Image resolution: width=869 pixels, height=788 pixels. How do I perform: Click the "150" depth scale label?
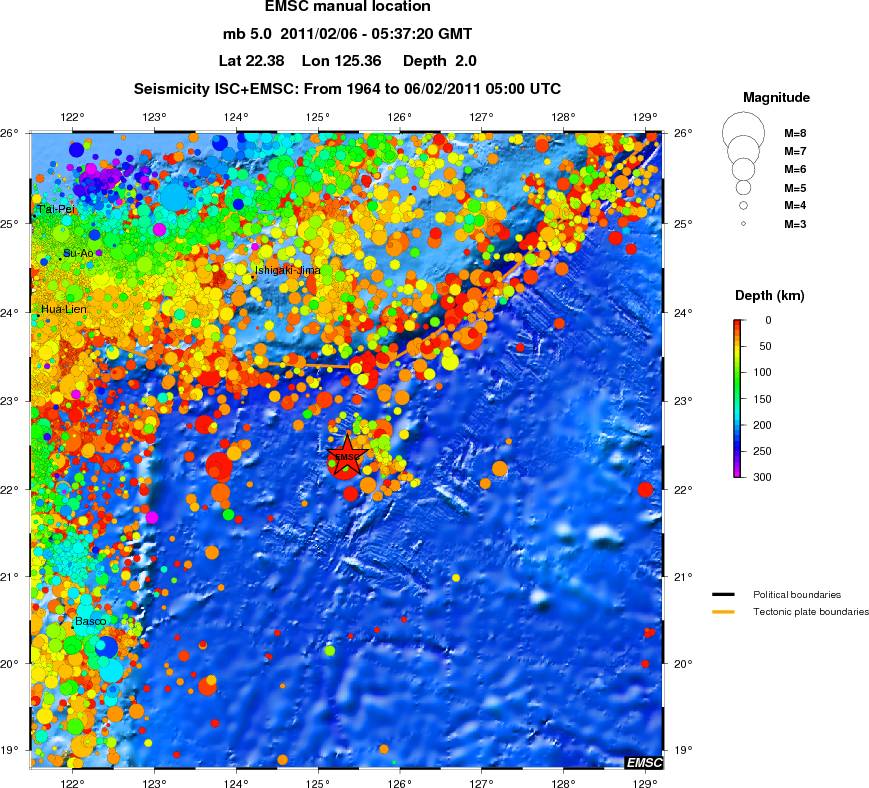point(762,399)
